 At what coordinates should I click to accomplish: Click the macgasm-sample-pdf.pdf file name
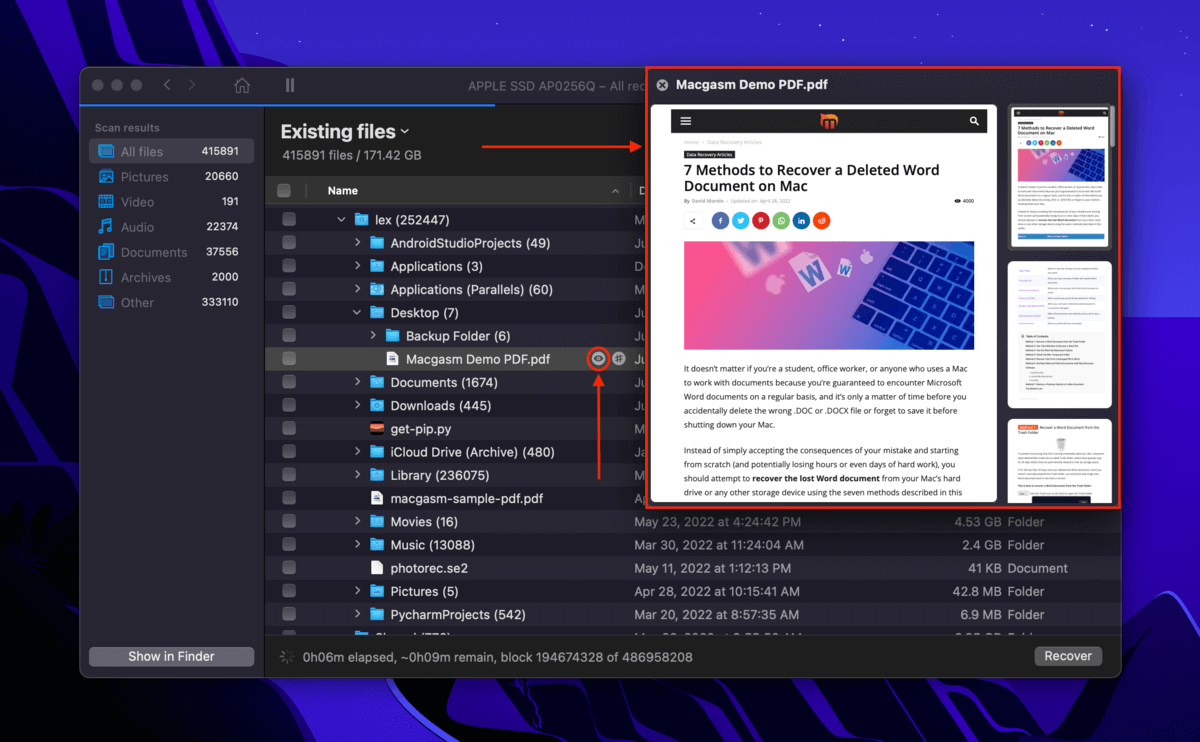pyautogui.click(x=467, y=498)
